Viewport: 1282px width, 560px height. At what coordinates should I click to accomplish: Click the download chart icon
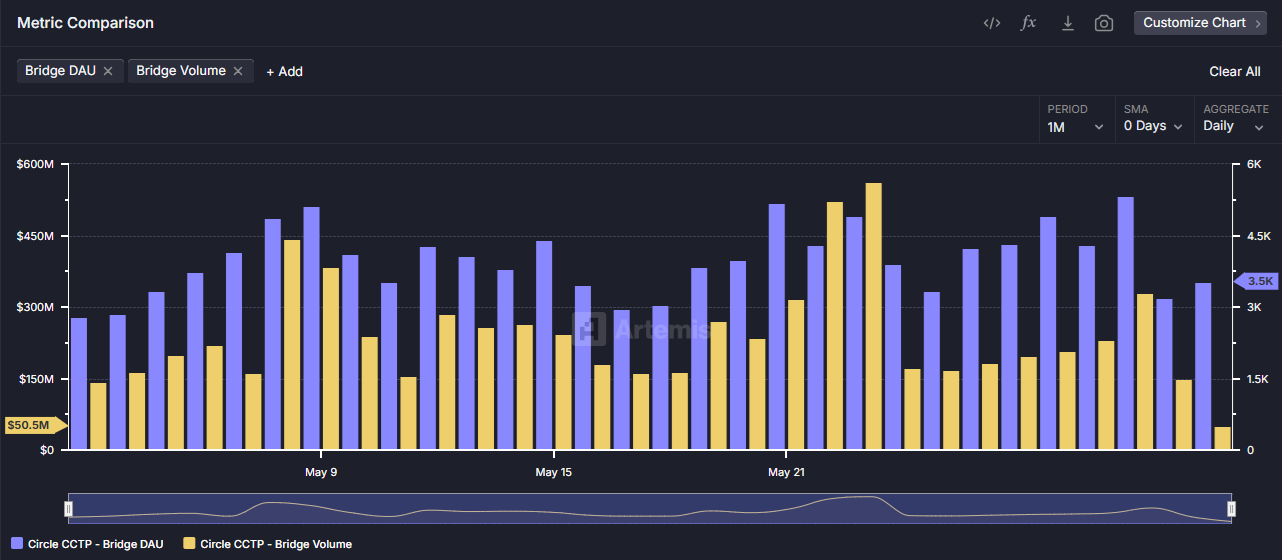[1067, 23]
